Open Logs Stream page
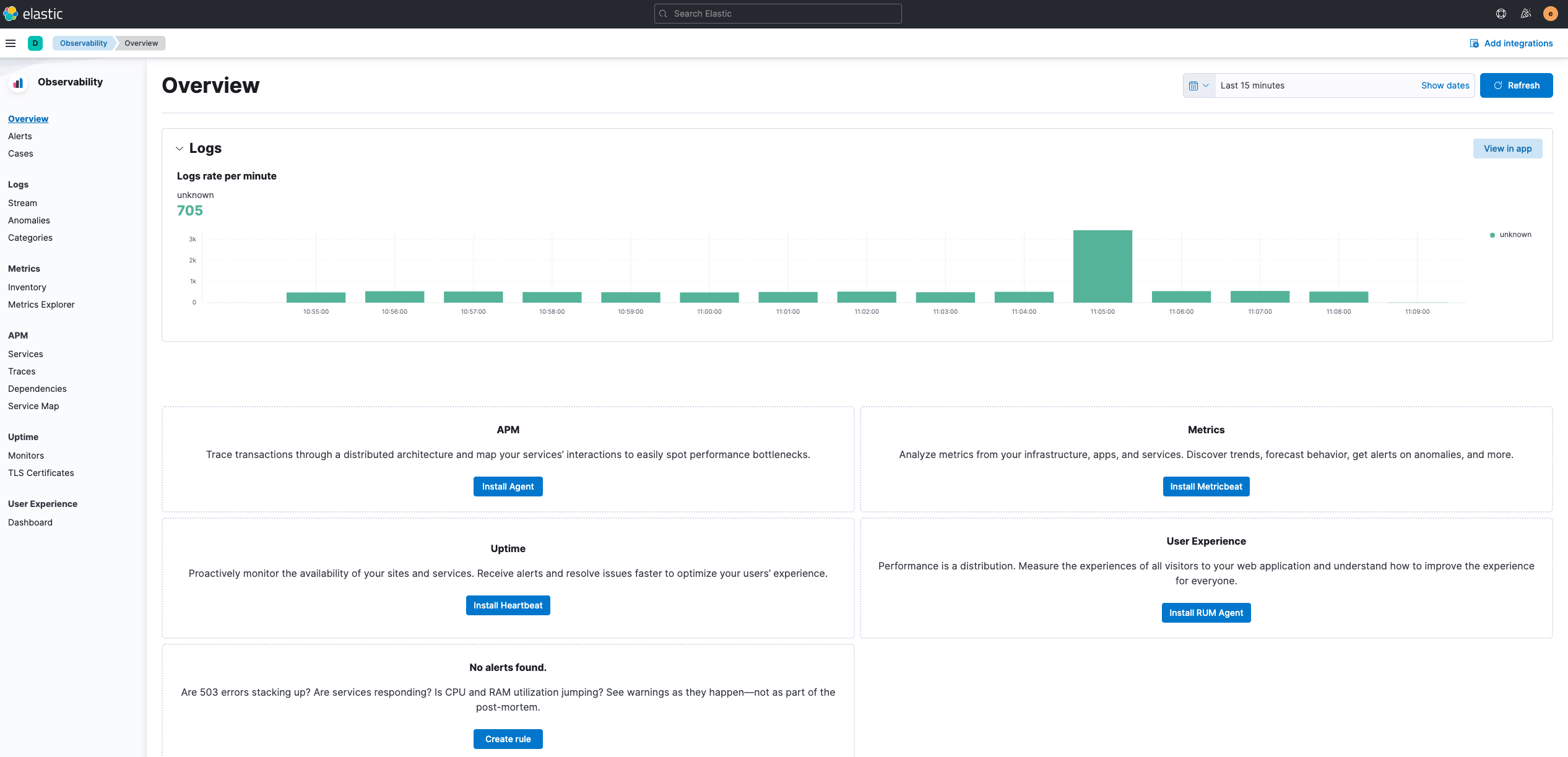 (22, 203)
